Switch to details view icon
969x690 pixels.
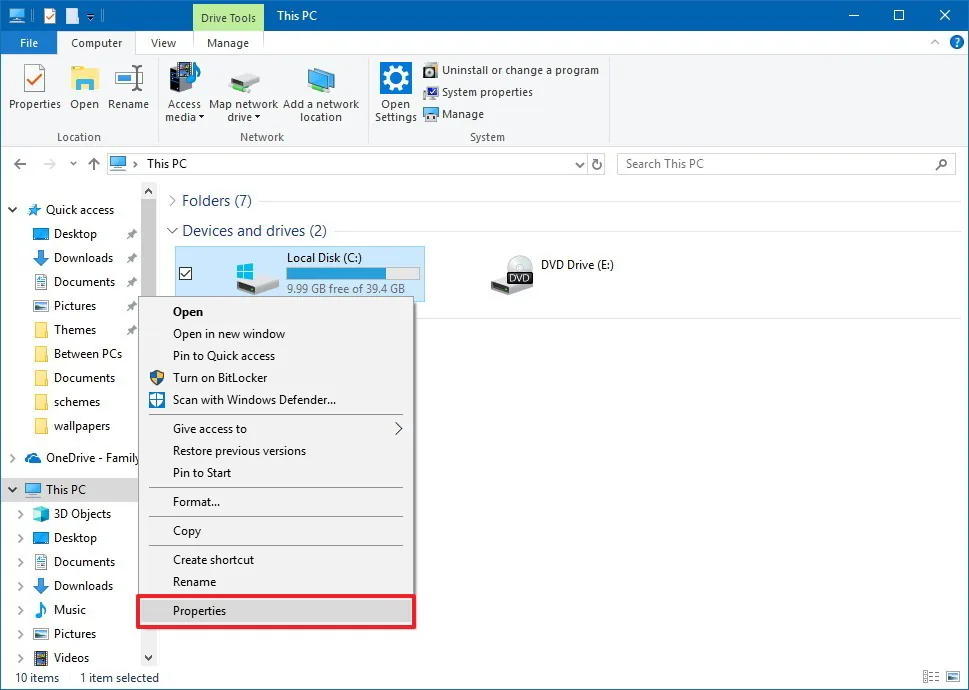pyautogui.click(x=931, y=677)
